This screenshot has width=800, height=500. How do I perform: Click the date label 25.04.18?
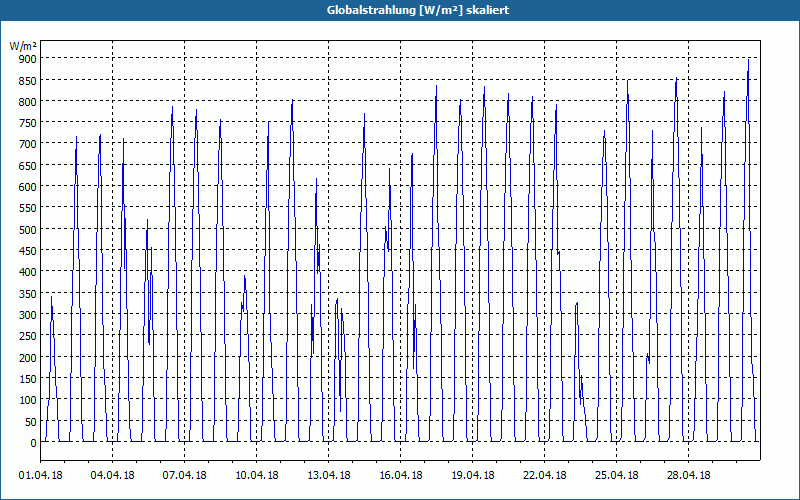[616, 476]
